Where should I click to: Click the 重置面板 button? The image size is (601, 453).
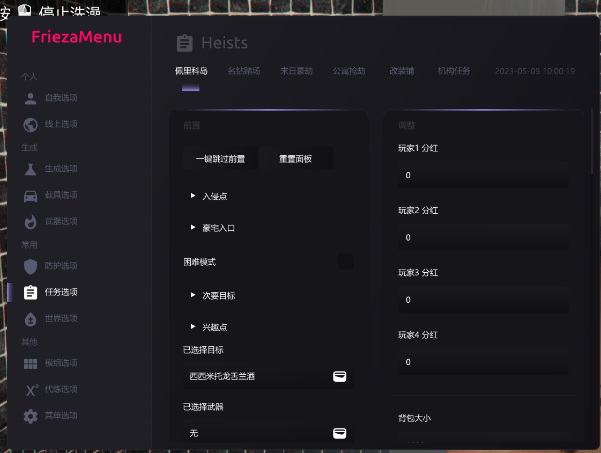point(296,159)
